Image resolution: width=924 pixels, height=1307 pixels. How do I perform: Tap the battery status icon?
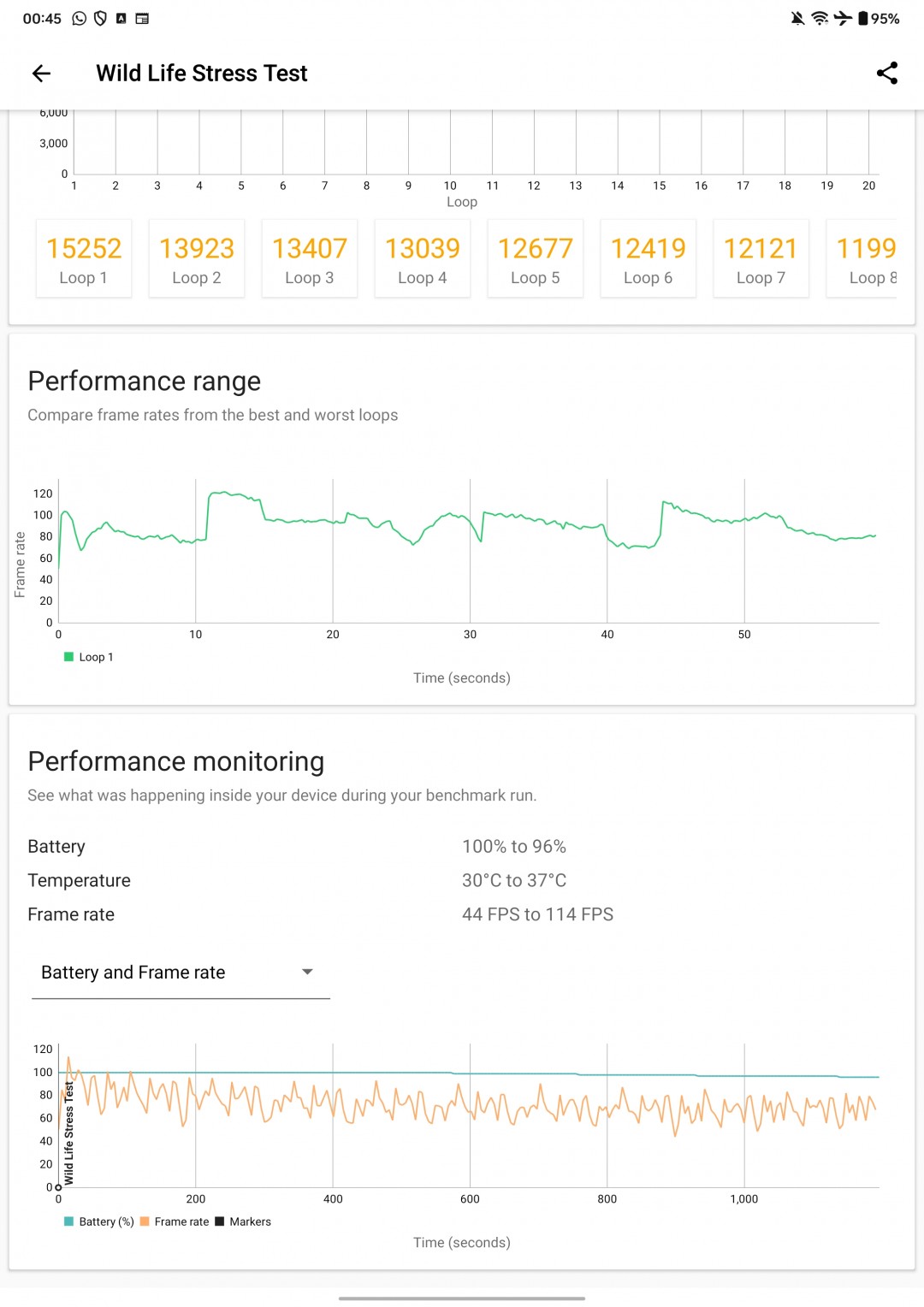(x=863, y=18)
